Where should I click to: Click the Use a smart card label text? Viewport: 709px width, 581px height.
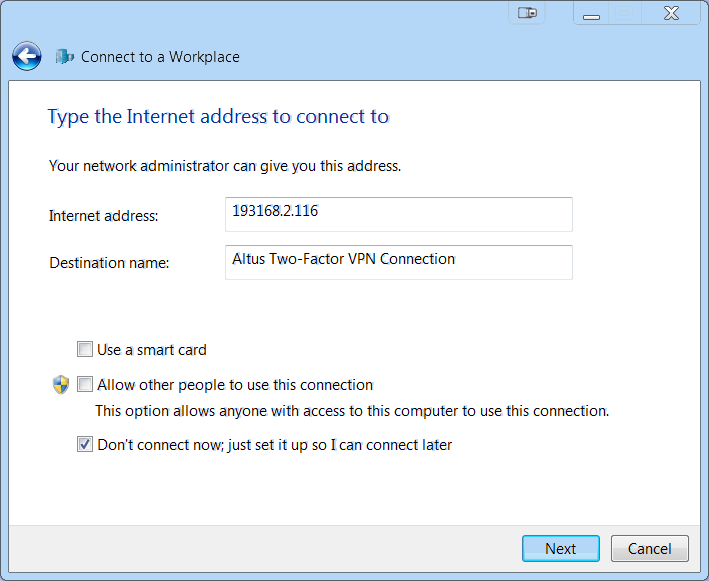click(x=152, y=350)
